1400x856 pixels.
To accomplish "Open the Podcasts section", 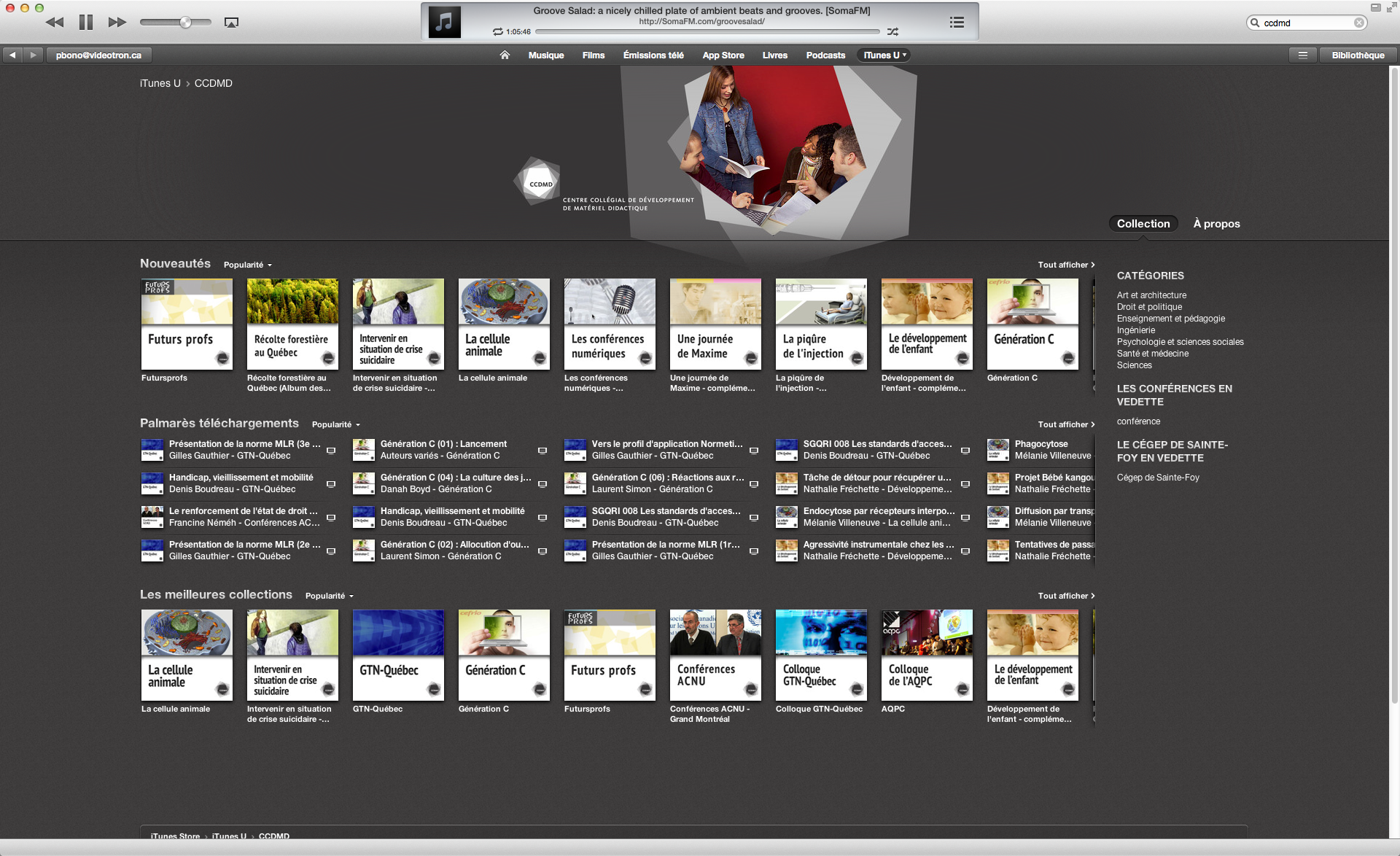I will point(825,55).
